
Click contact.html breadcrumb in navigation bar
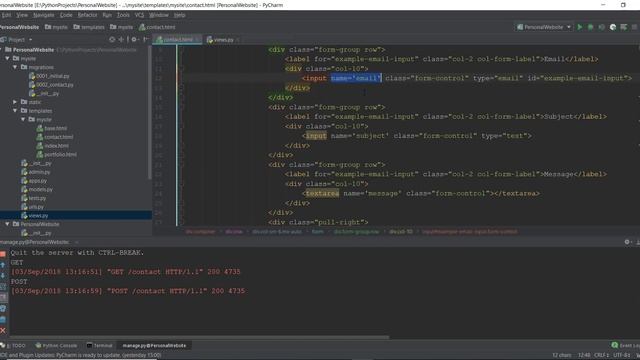point(157,27)
